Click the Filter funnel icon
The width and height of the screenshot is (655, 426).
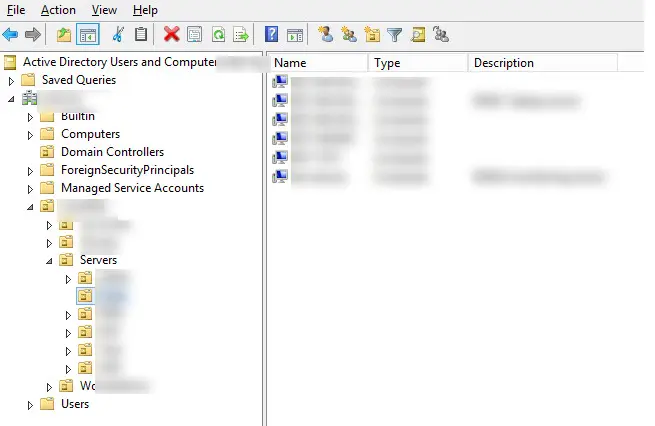(394, 35)
